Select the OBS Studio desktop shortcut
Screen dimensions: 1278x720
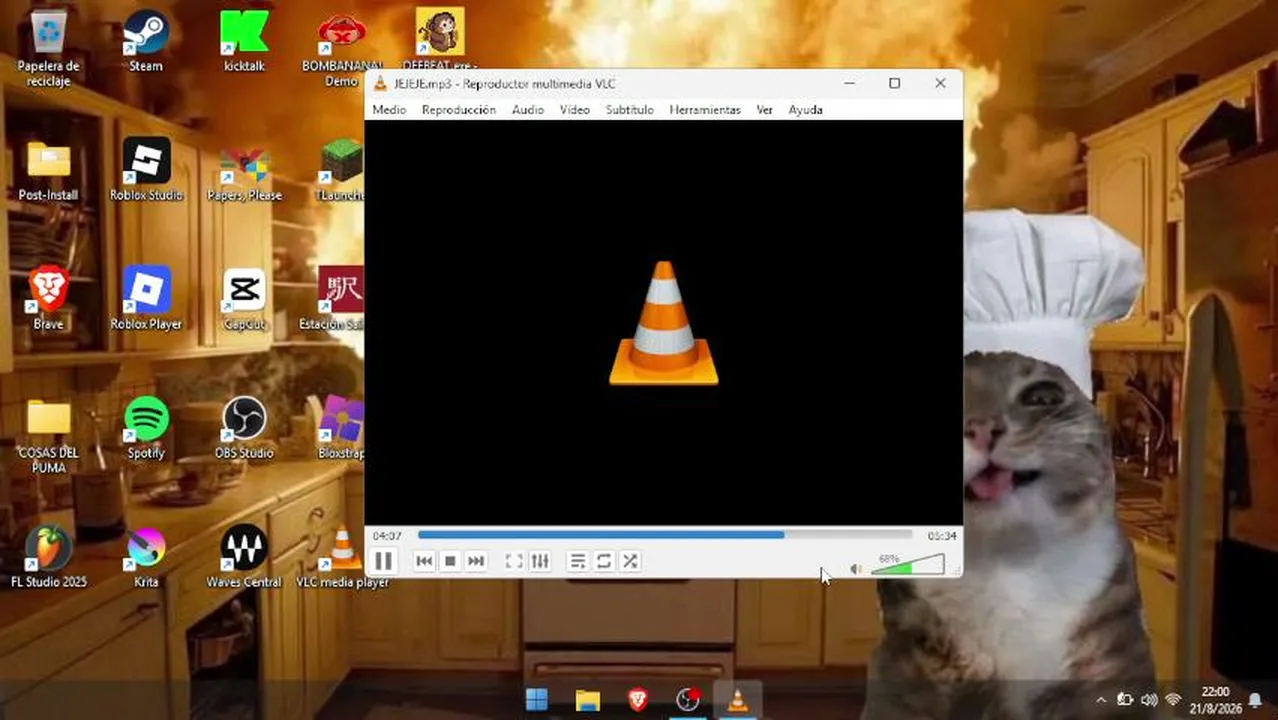(x=244, y=429)
